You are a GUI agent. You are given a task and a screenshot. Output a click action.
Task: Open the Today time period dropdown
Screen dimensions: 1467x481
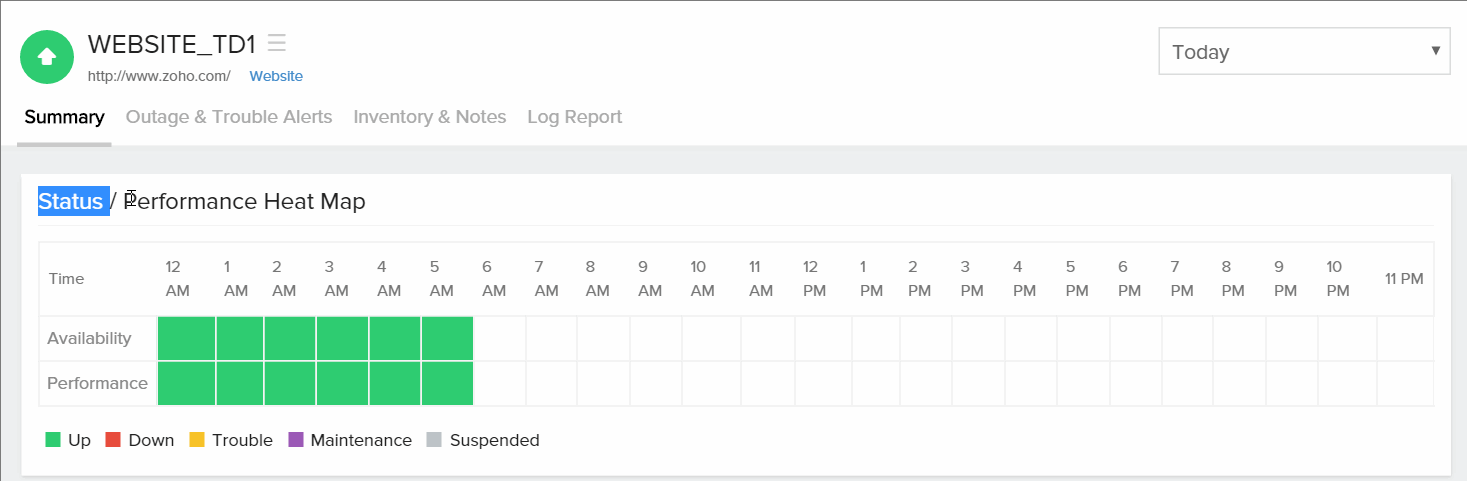pos(1304,51)
